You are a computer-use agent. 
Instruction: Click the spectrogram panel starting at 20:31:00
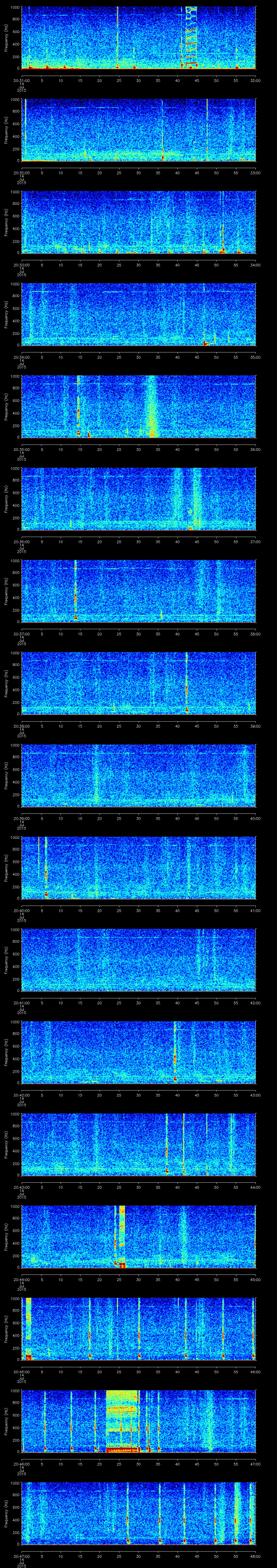[x=139, y=38]
